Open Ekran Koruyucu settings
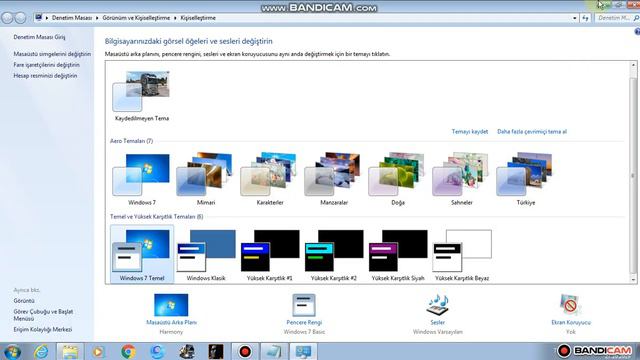Image resolution: width=640 pixels, height=360 pixels. tap(571, 314)
